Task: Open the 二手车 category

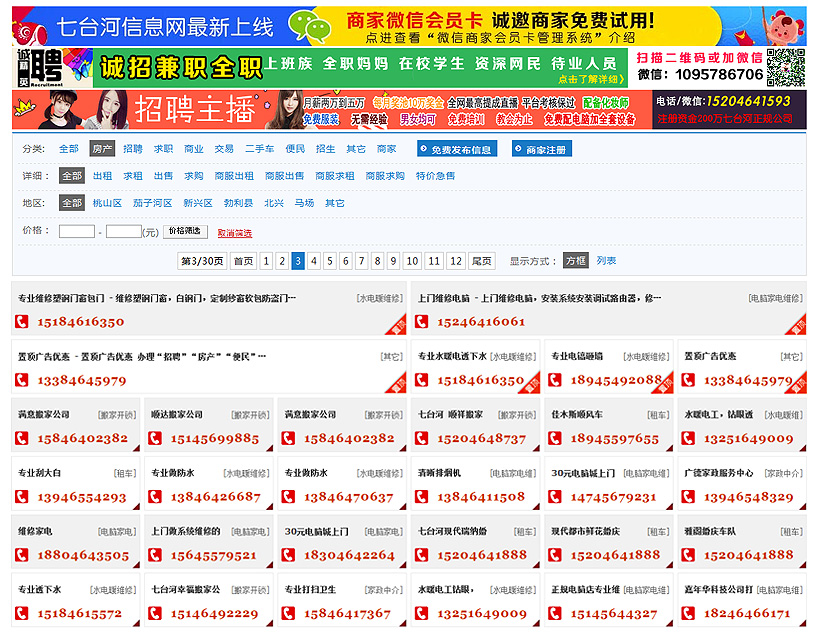Action: coord(259,149)
